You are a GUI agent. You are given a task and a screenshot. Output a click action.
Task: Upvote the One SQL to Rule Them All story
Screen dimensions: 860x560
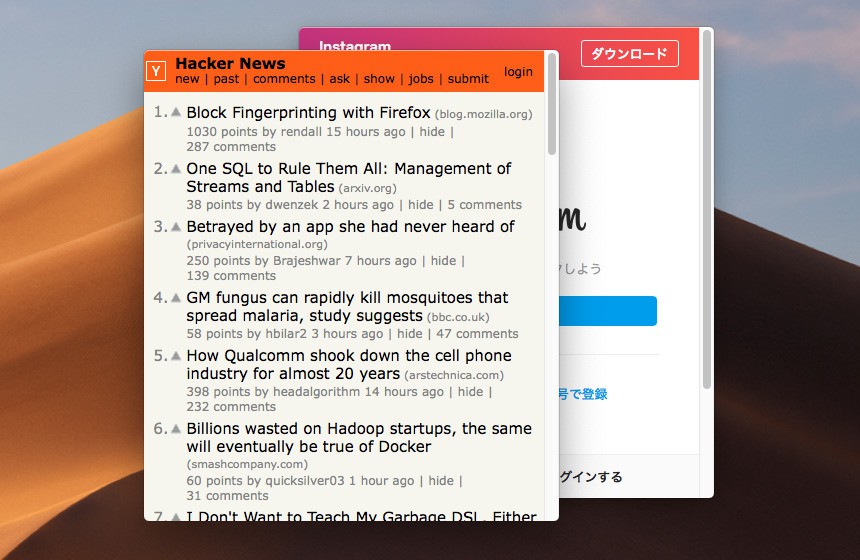(176, 168)
